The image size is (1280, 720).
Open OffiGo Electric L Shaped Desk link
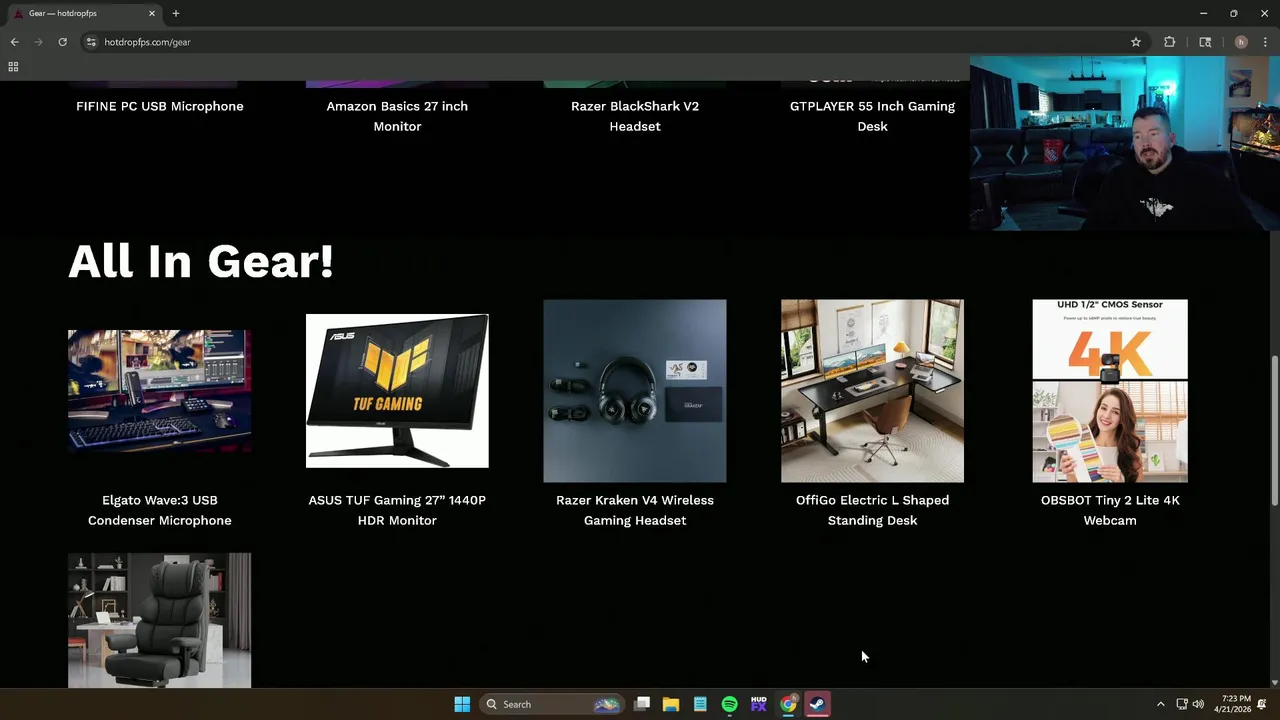(872, 510)
